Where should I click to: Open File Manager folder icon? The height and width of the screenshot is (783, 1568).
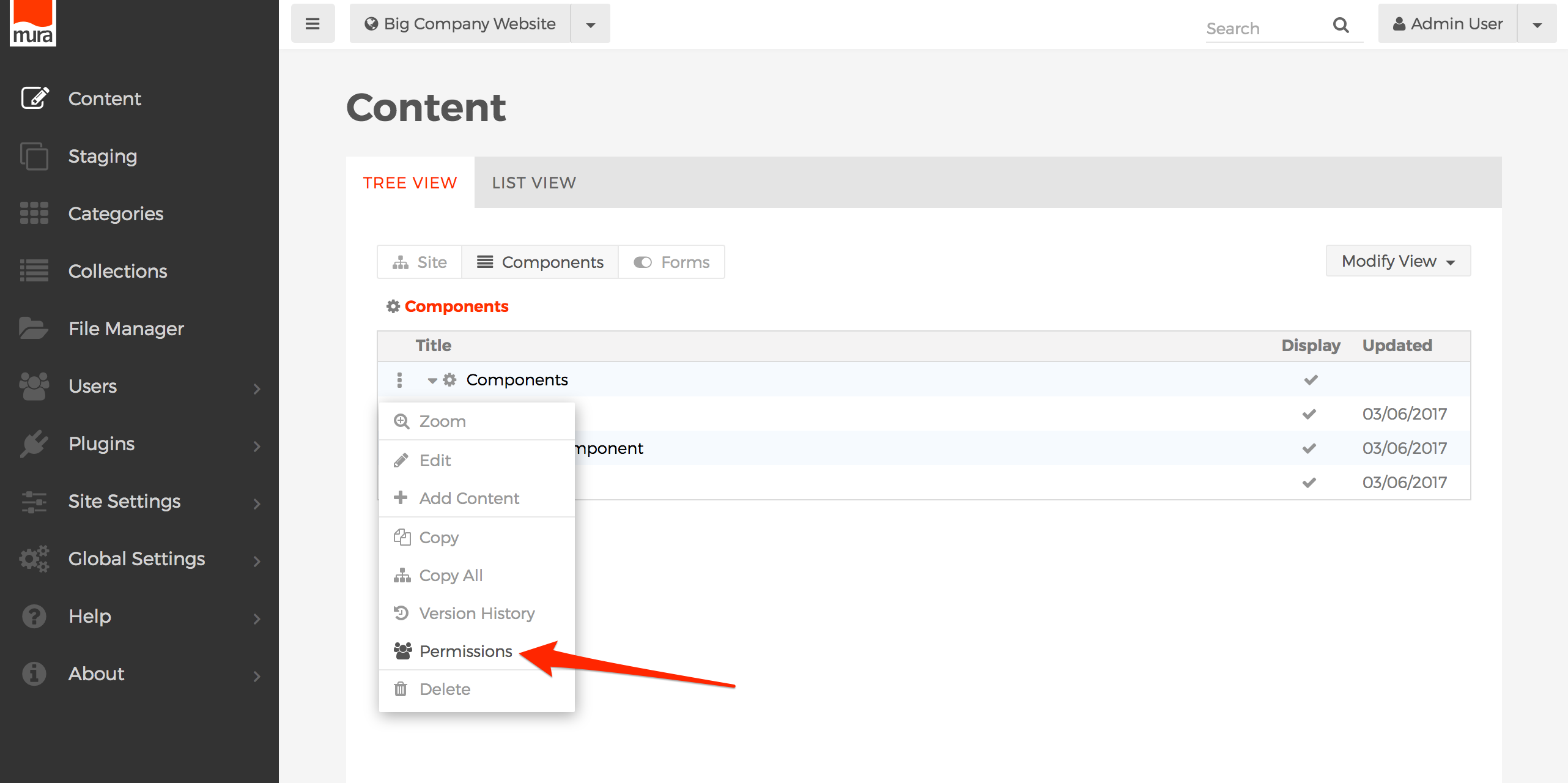point(33,328)
